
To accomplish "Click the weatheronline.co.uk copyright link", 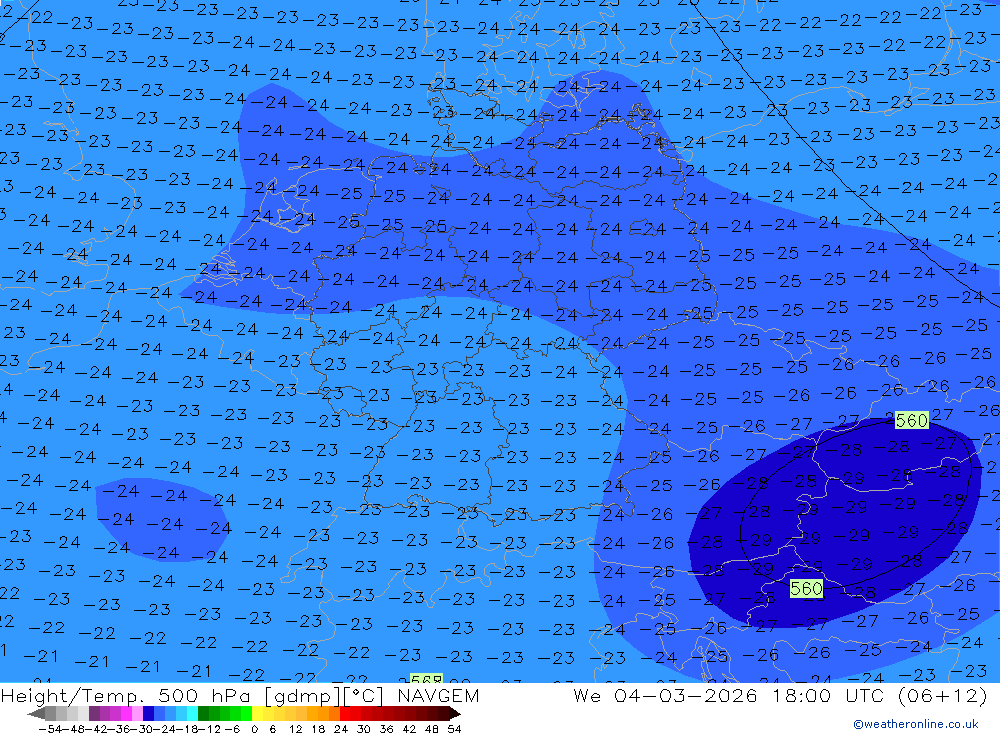I will pyautogui.click(x=915, y=724).
